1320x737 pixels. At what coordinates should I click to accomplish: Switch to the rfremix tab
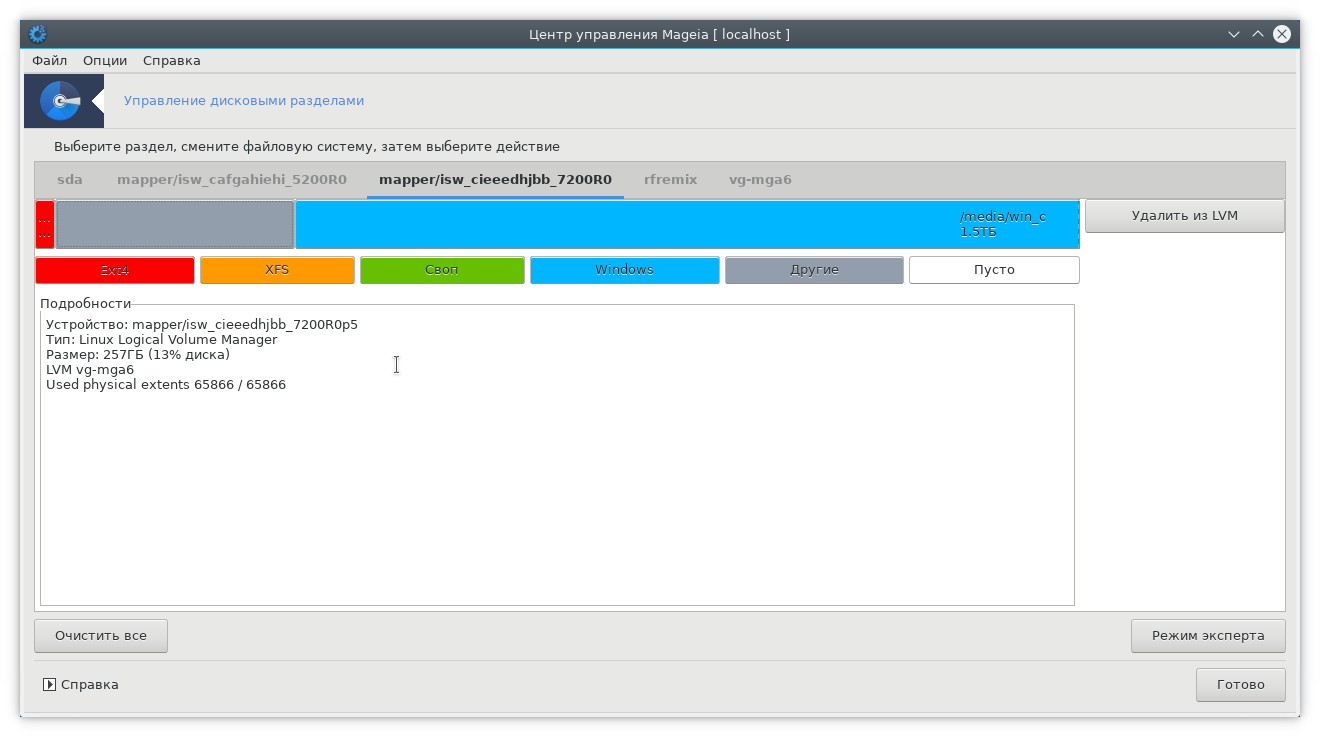point(671,180)
